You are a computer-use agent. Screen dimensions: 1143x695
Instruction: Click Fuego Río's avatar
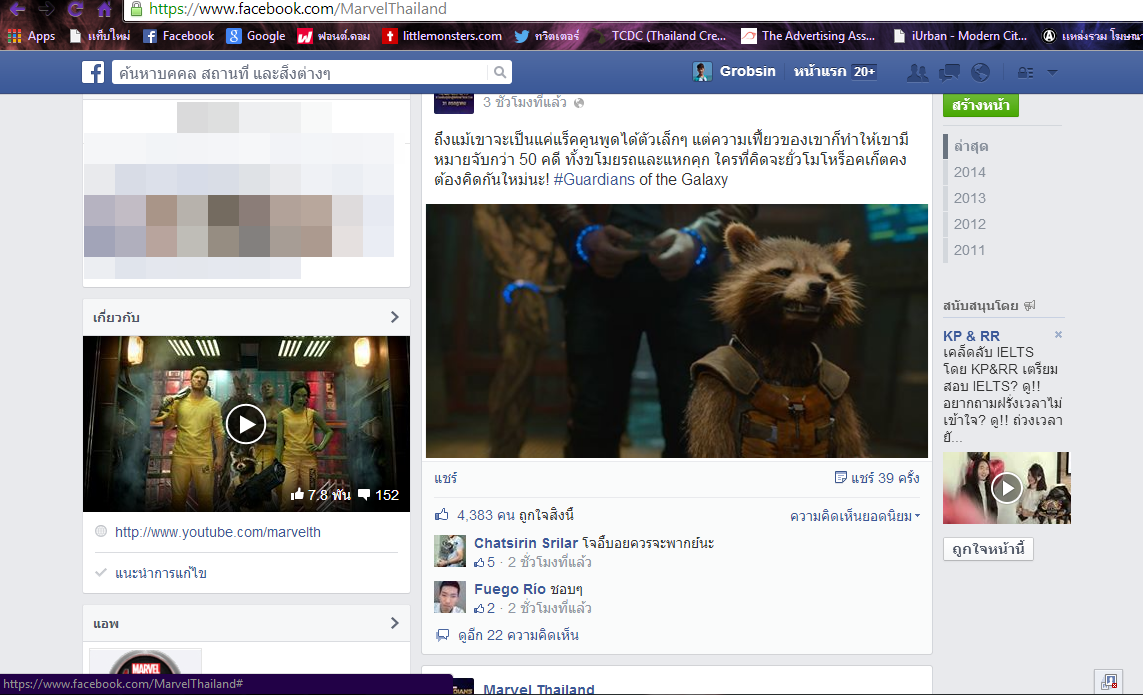(x=450, y=597)
